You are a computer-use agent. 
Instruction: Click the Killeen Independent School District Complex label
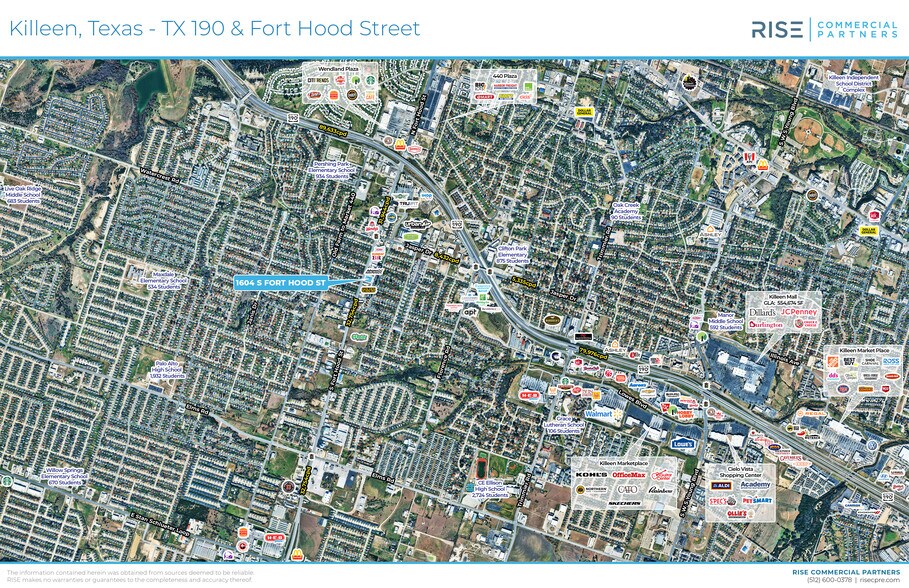tap(853, 84)
